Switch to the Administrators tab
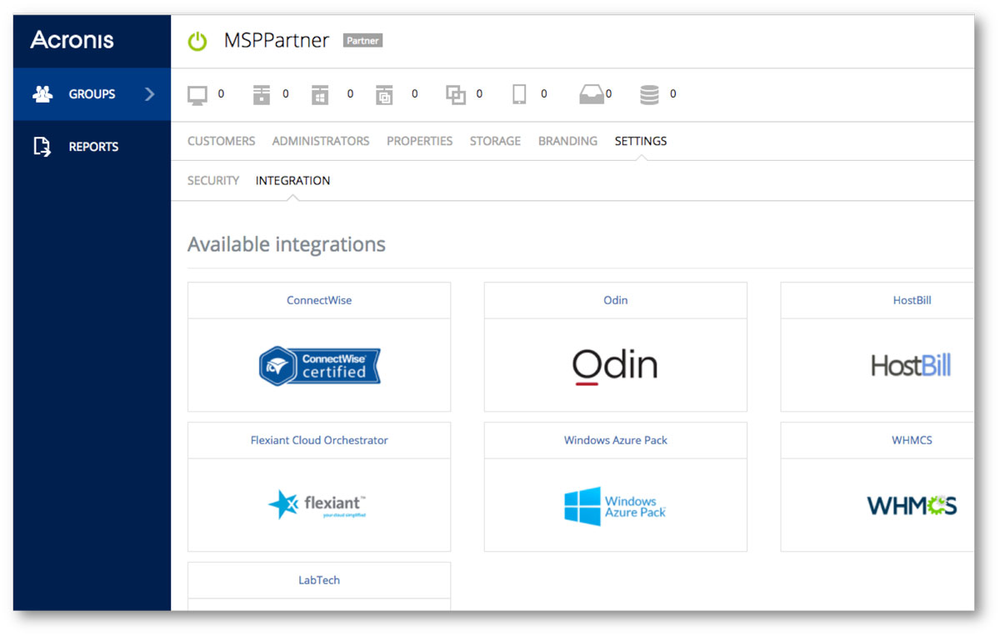The width and height of the screenshot is (1000, 636). pos(321,141)
